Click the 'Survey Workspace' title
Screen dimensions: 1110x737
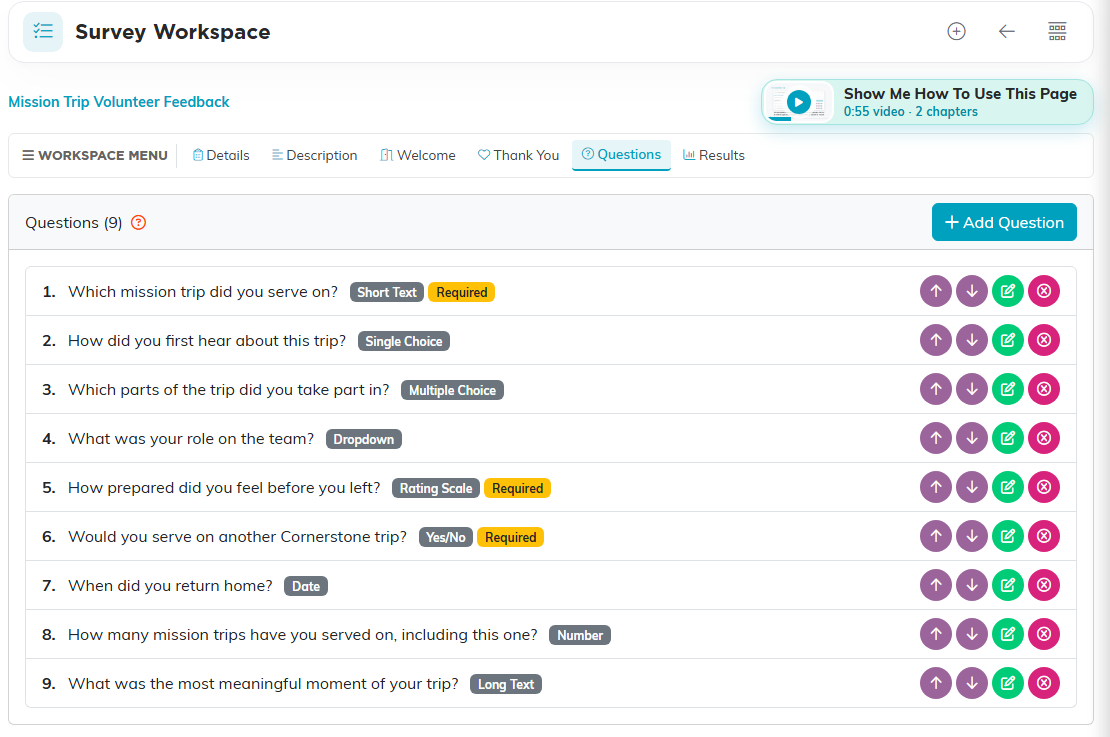pyautogui.click(x=173, y=32)
